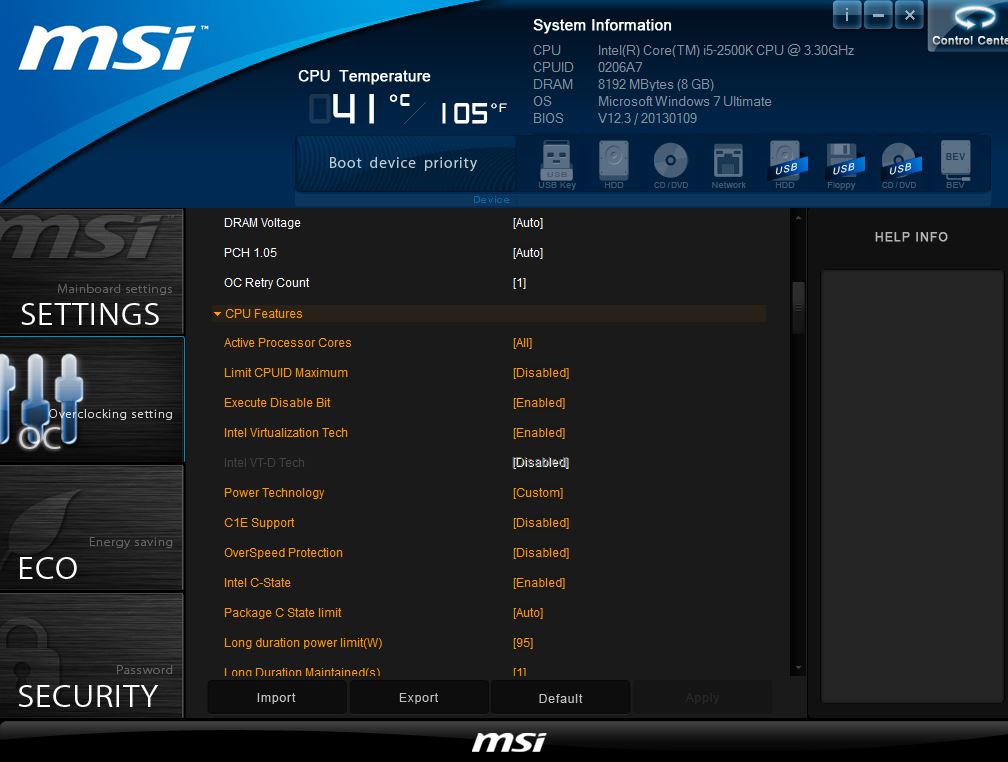Select the Active Processor Cores label
The height and width of the screenshot is (762, 1008).
coord(287,343)
